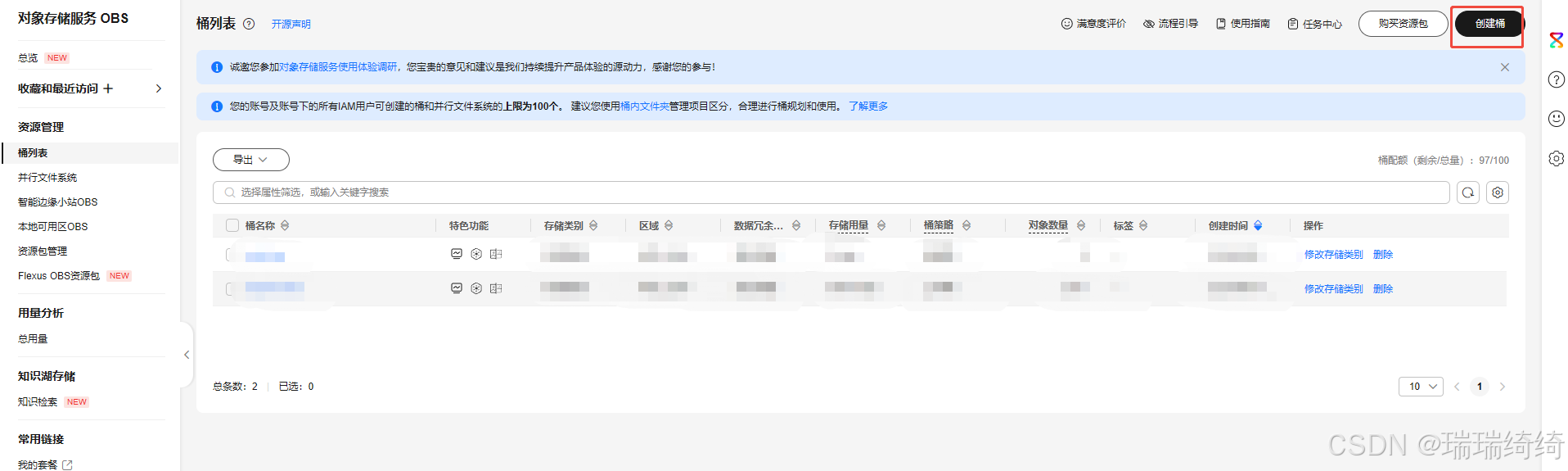
Task: Sort by 存储用量 column
Action: pyautogui.click(x=881, y=225)
